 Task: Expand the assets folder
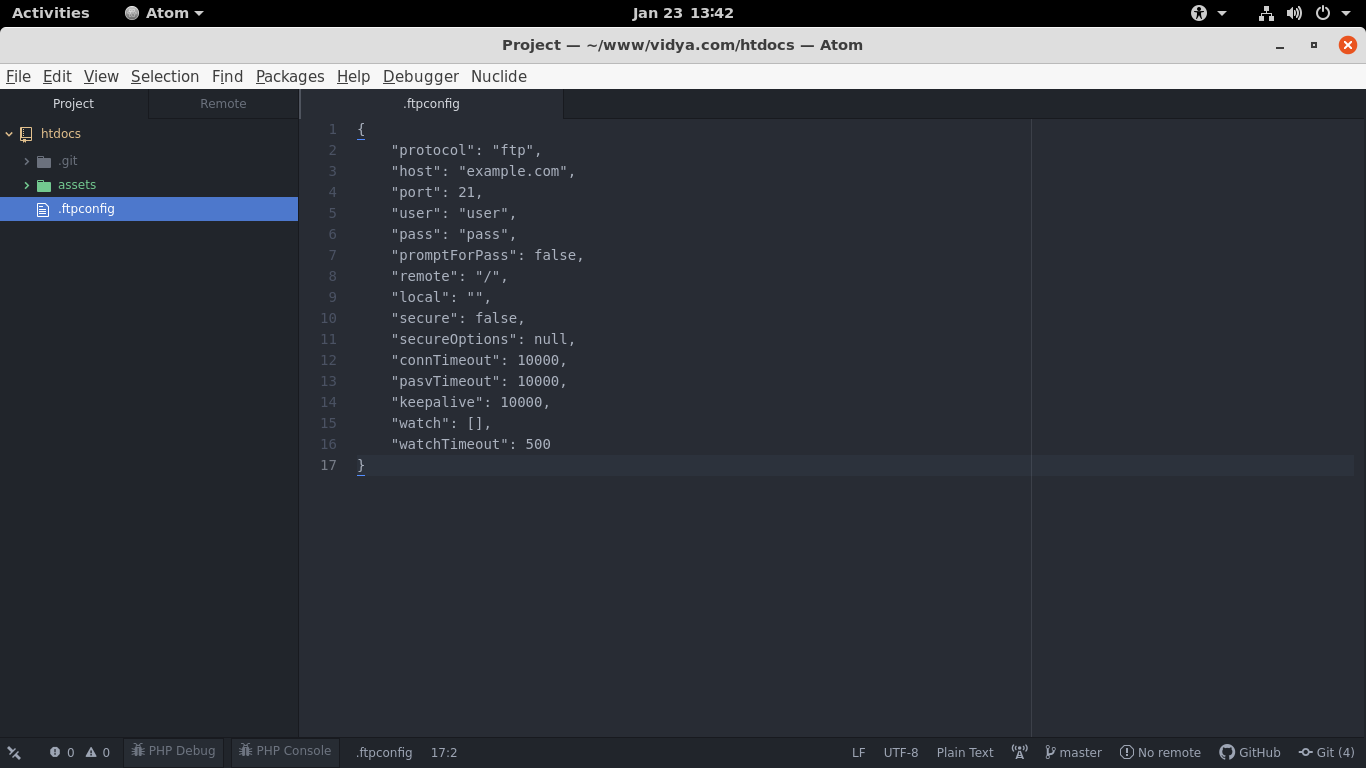27,185
